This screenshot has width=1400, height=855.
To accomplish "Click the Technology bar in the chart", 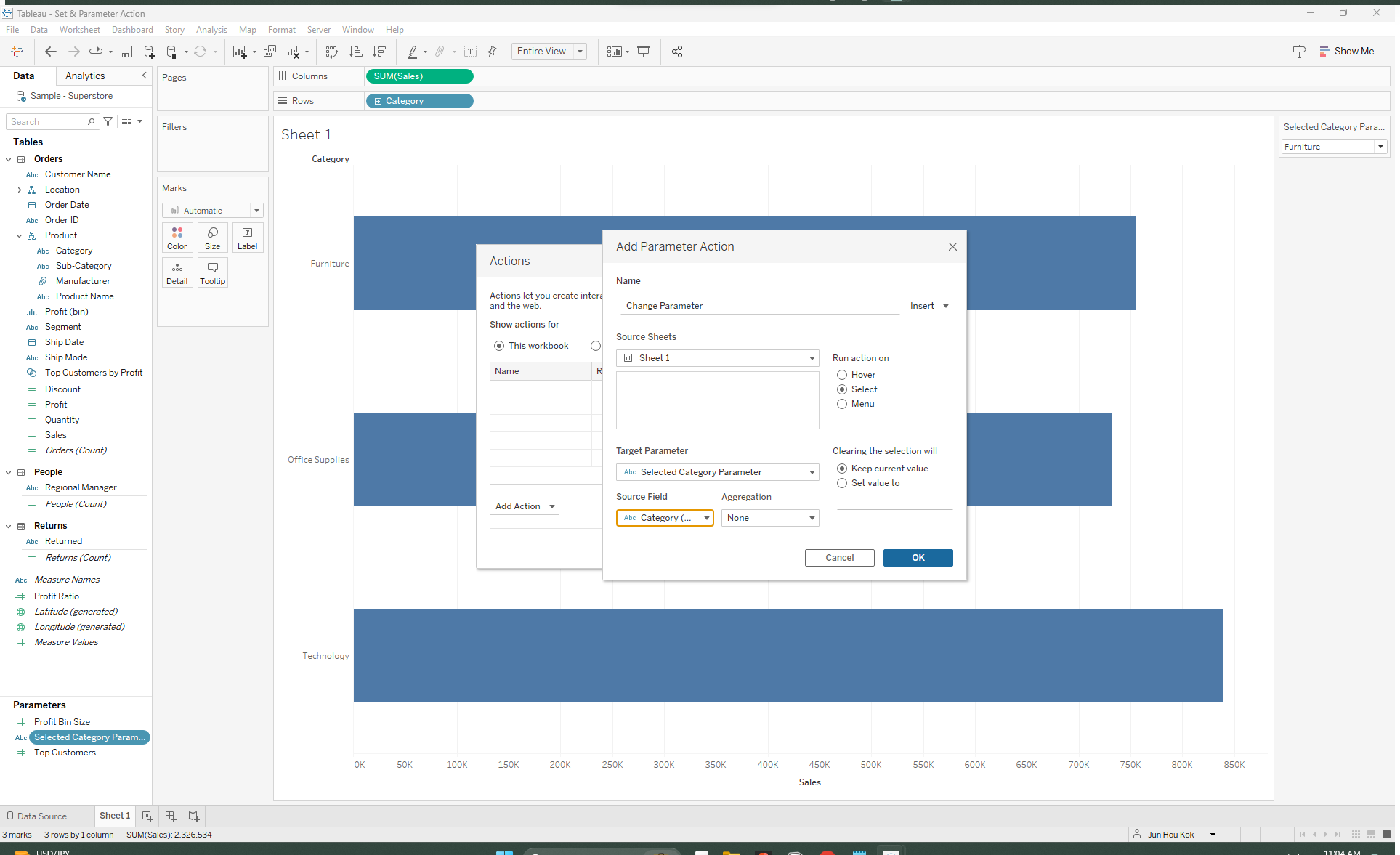I will pos(788,656).
